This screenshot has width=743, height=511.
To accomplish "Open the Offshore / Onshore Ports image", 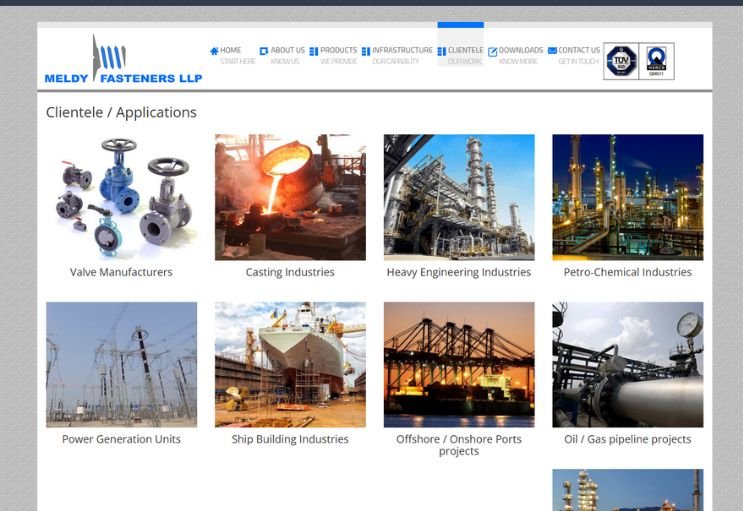I will tap(459, 365).
